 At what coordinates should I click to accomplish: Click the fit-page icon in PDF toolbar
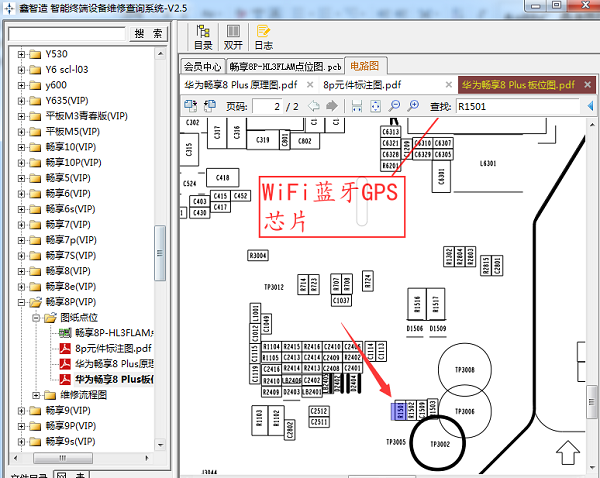(375, 106)
